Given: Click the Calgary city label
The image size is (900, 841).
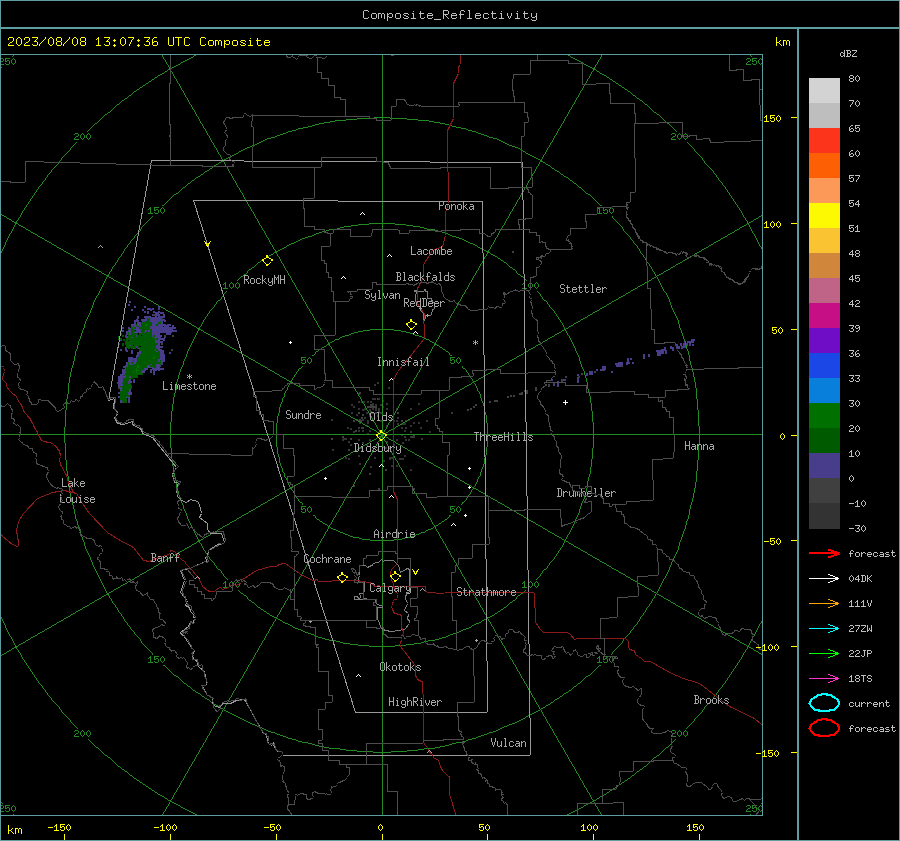Looking at the screenshot, I should [x=390, y=588].
